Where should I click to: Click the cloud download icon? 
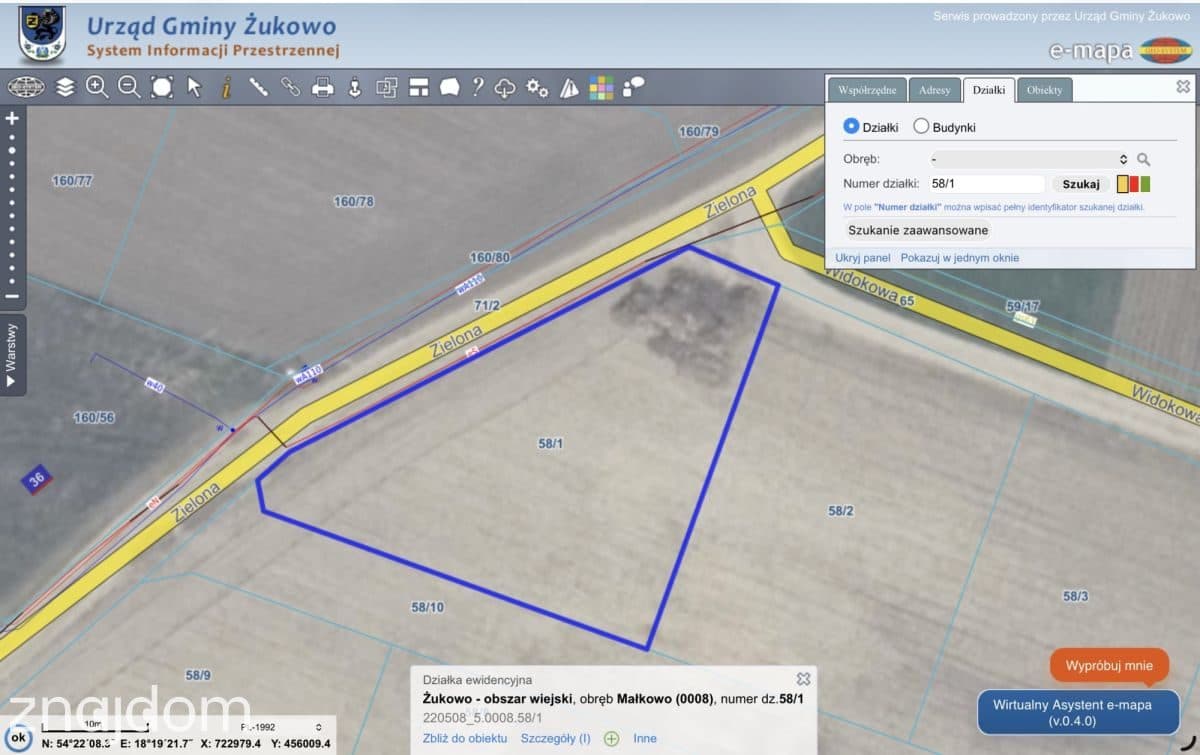(505, 87)
